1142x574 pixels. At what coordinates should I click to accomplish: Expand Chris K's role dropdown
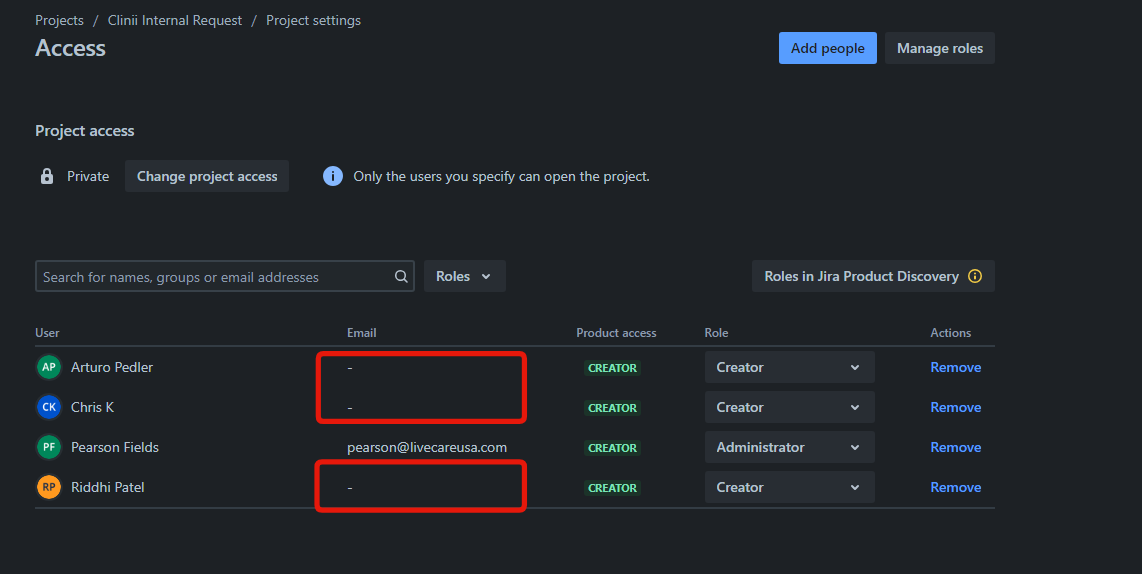point(789,407)
